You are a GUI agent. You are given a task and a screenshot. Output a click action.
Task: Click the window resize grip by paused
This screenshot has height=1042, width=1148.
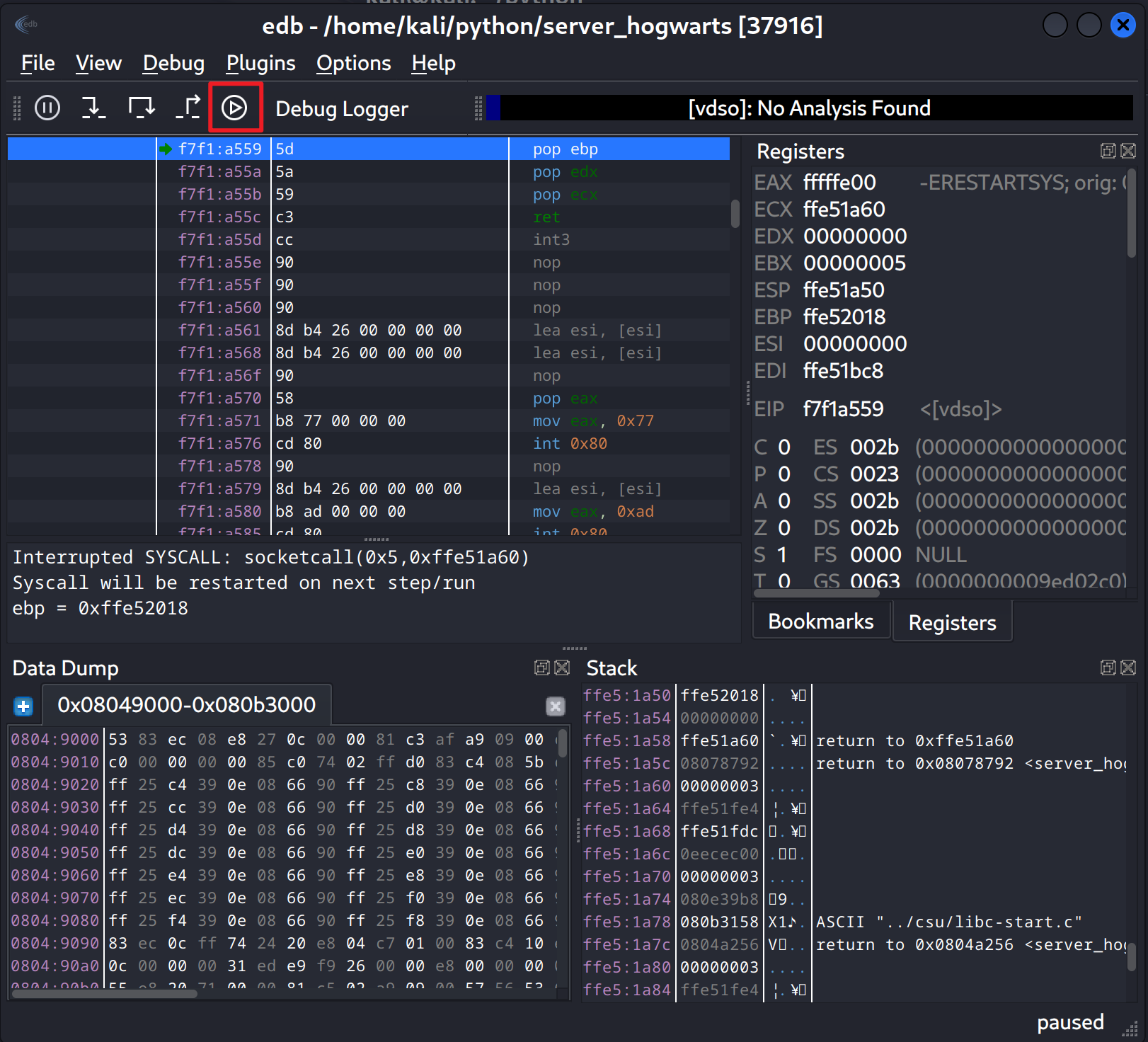(1130, 1028)
